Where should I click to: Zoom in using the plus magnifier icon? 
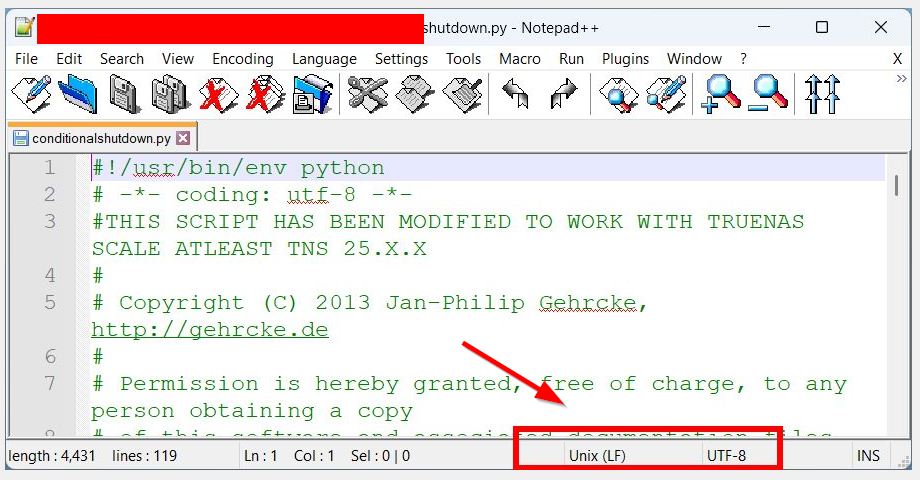(x=721, y=95)
